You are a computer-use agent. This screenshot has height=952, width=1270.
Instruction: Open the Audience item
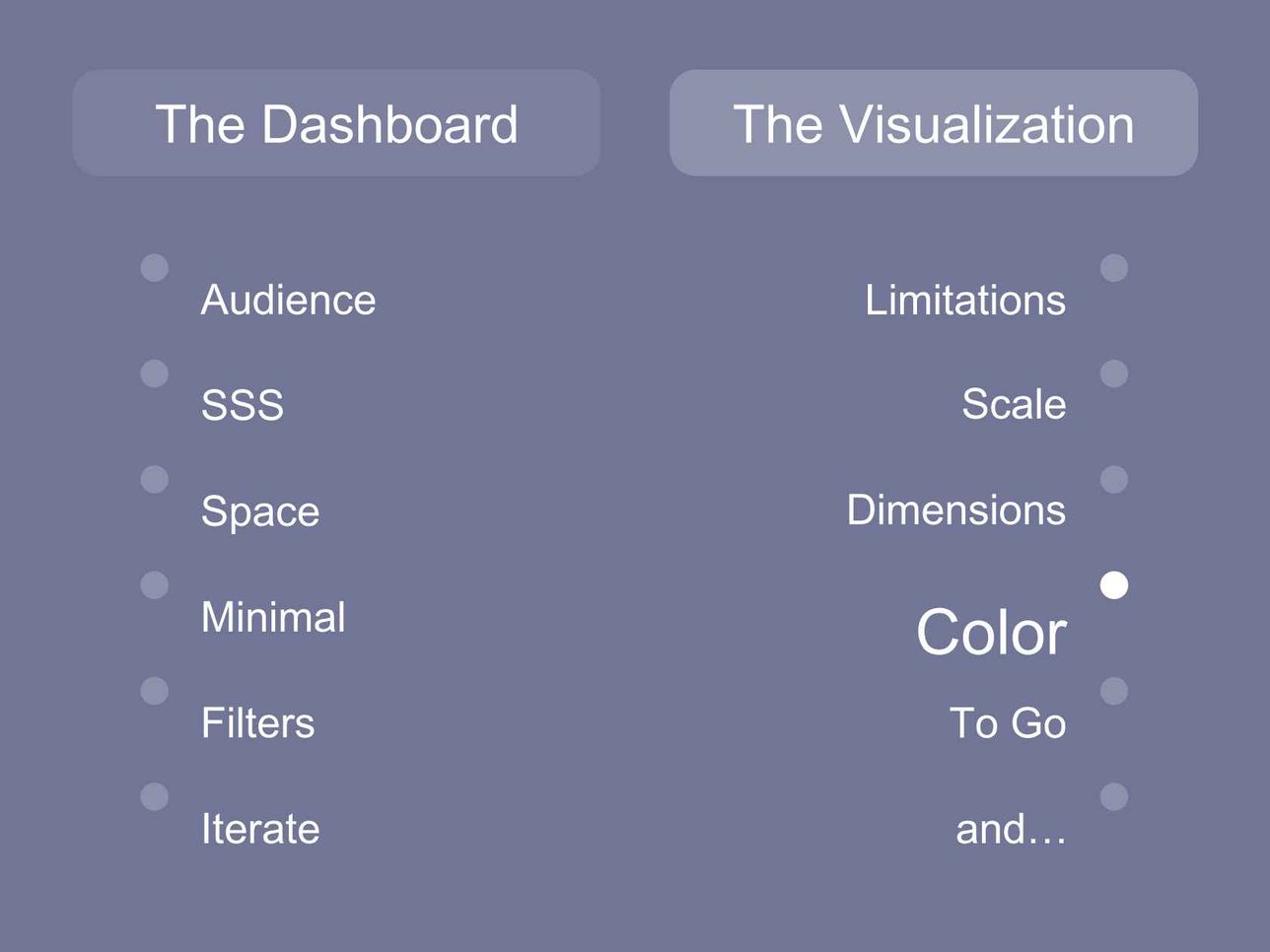coord(288,300)
